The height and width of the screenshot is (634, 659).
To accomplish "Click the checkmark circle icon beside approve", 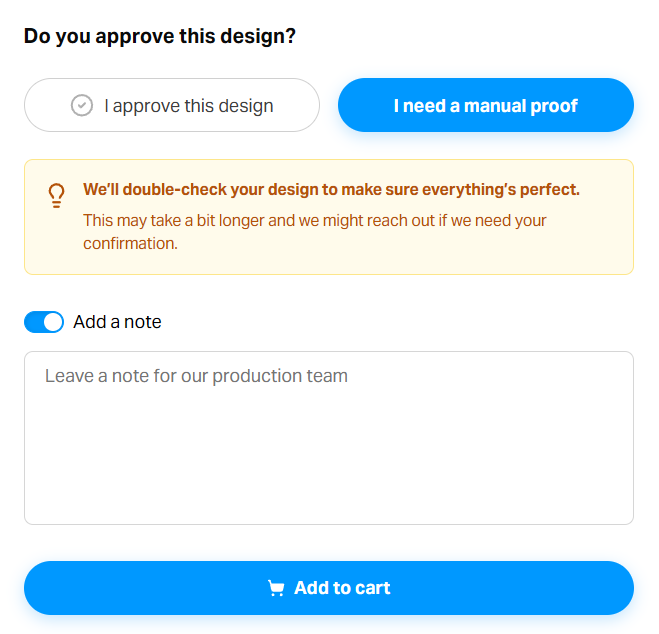I will pos(82,105).
